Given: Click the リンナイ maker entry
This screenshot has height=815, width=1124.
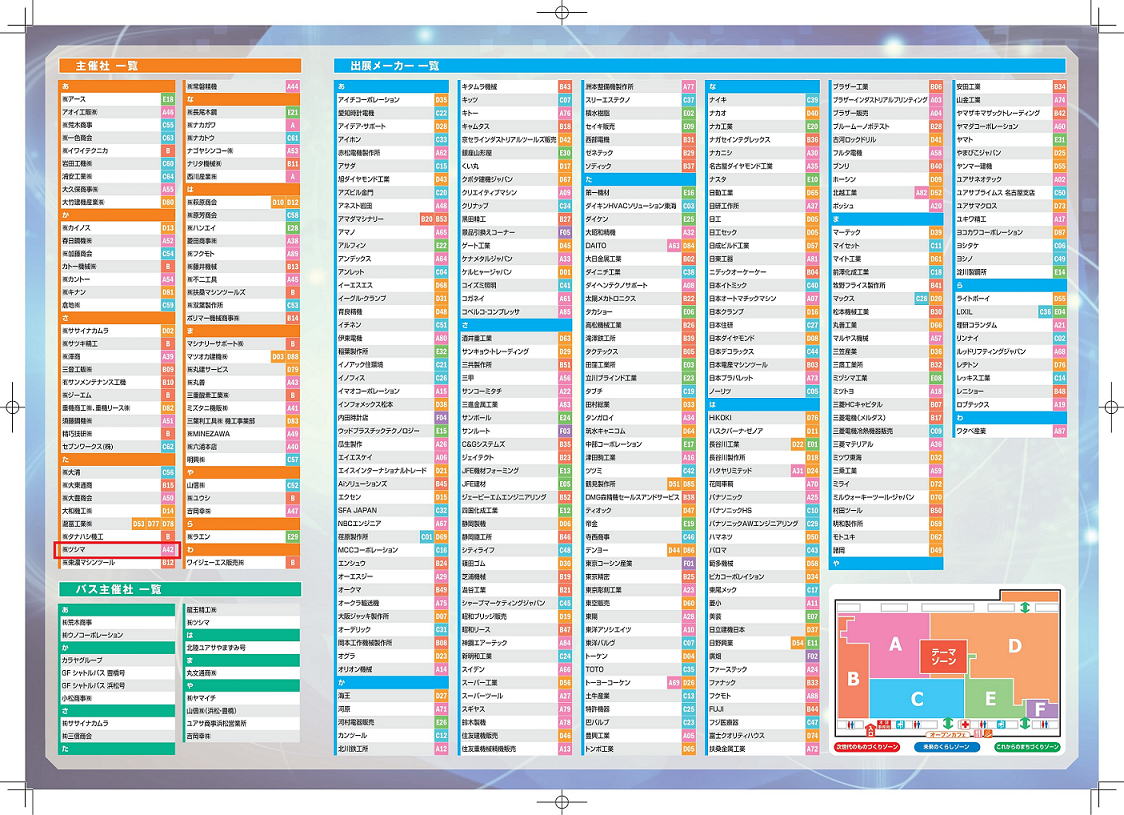Looking at the screenshot, I should [x=1010, y=338].
